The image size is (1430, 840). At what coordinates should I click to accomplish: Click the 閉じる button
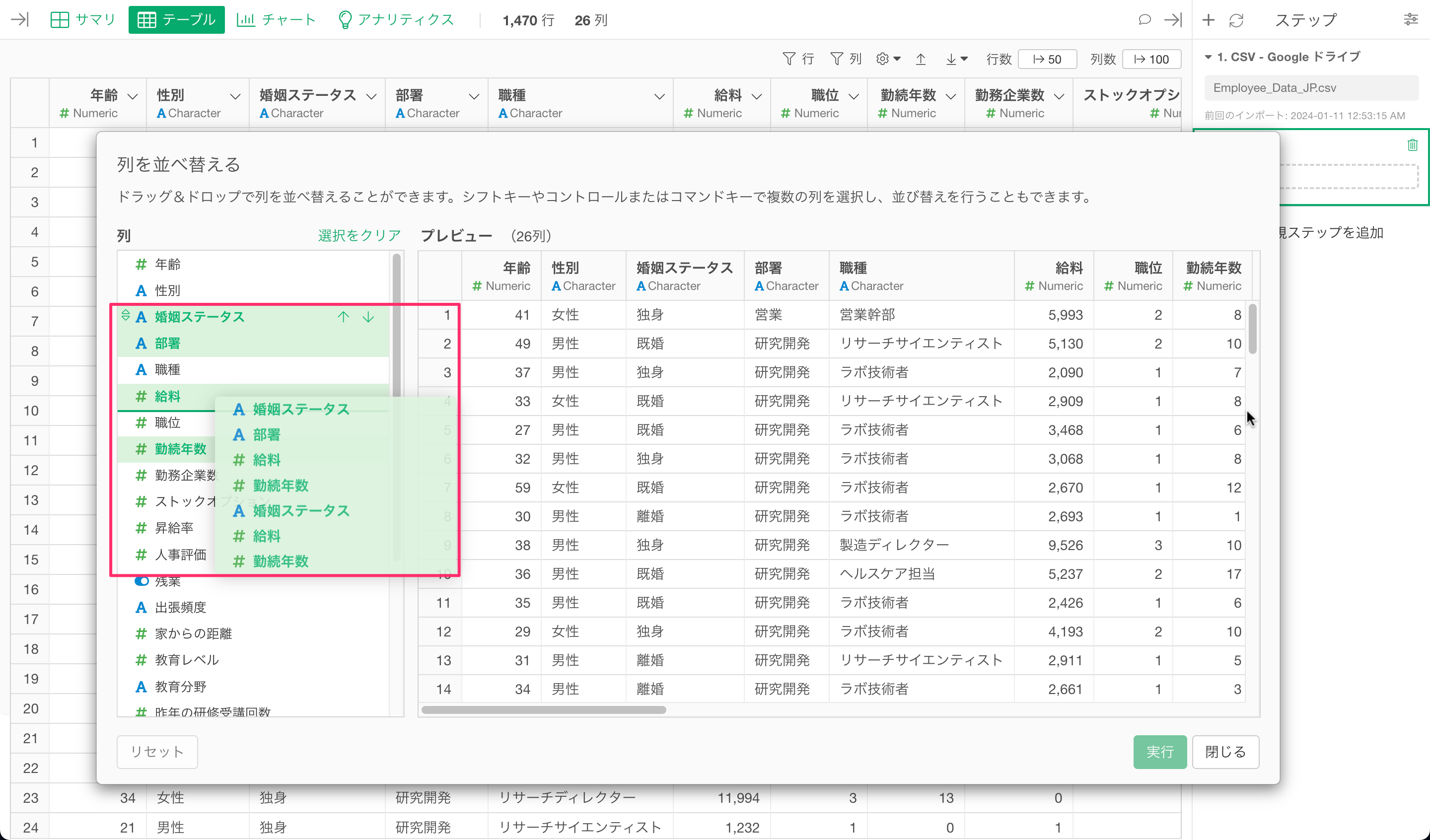[1226, 752]
